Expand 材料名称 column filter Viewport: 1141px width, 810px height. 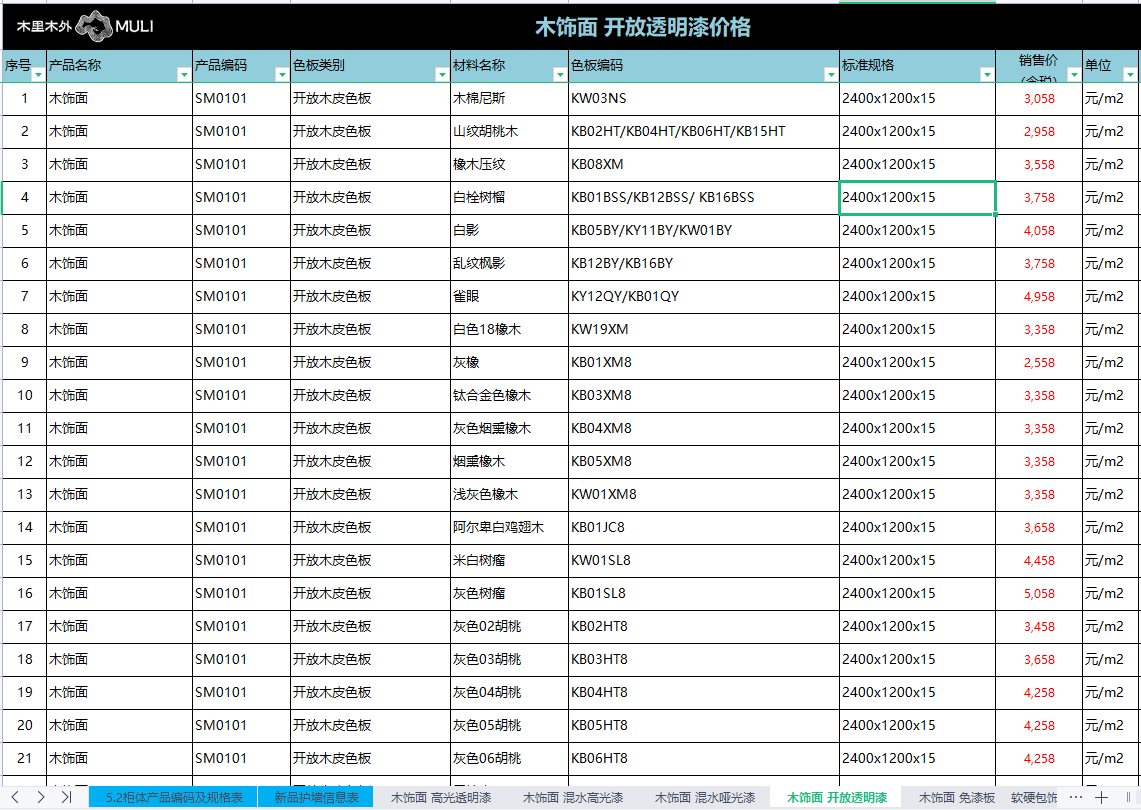point(559,75)
